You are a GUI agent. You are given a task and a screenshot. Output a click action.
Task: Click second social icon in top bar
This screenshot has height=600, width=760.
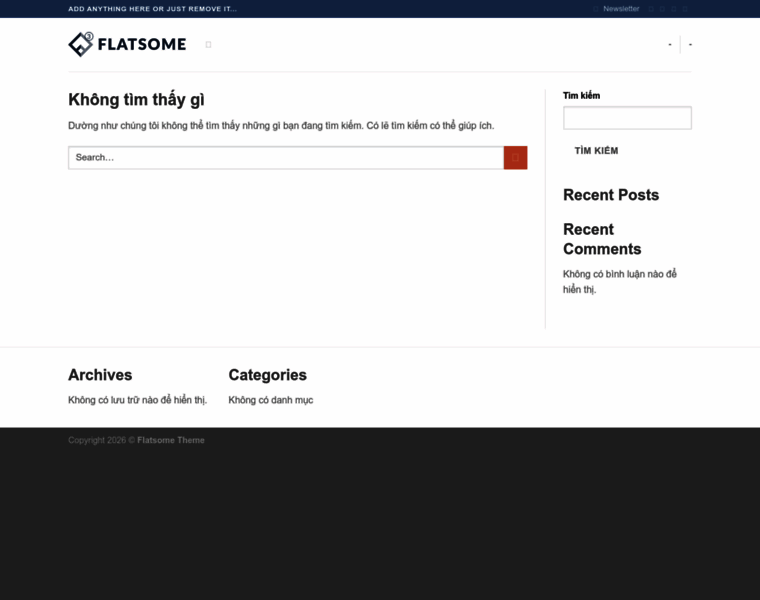coord(663,8)
